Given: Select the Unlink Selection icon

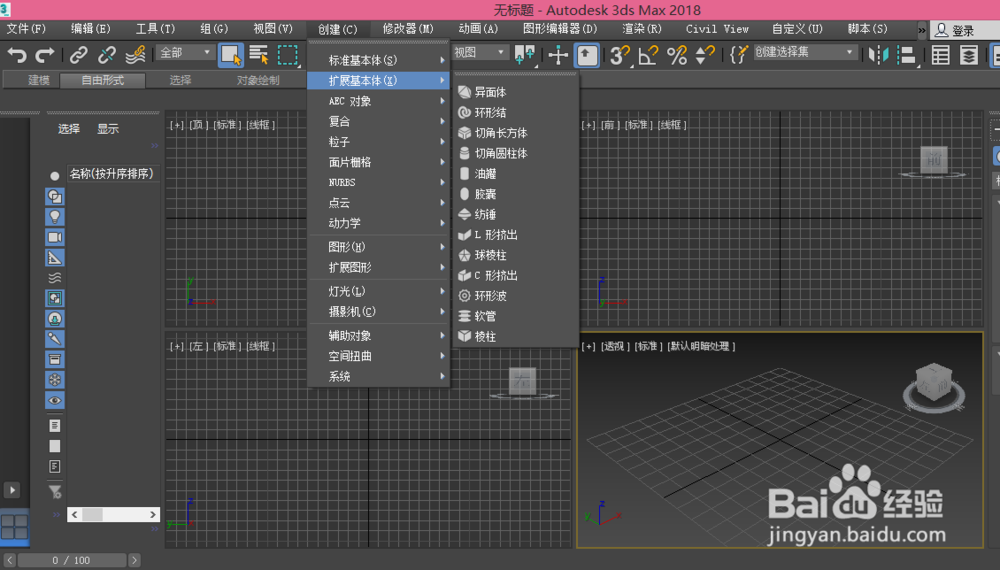Looking at the screenshot, I should click(x=107, y=55).
